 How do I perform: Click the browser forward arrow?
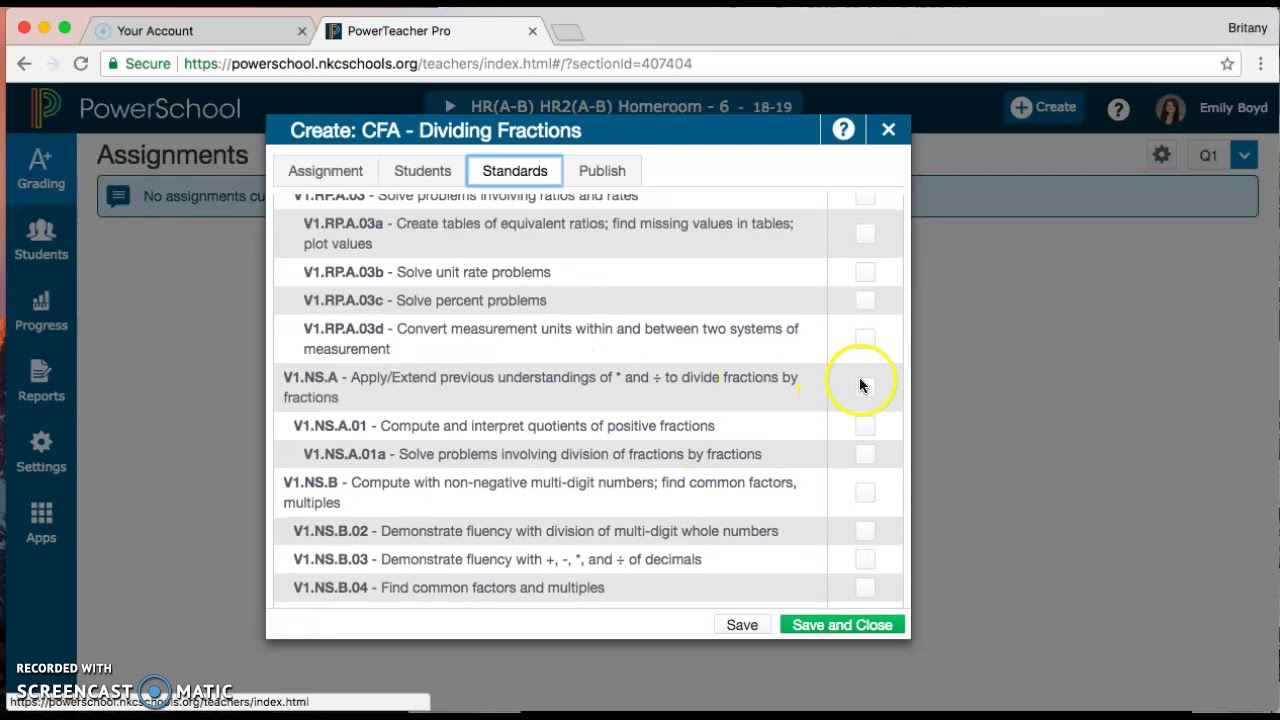click(x=52, y=63)
